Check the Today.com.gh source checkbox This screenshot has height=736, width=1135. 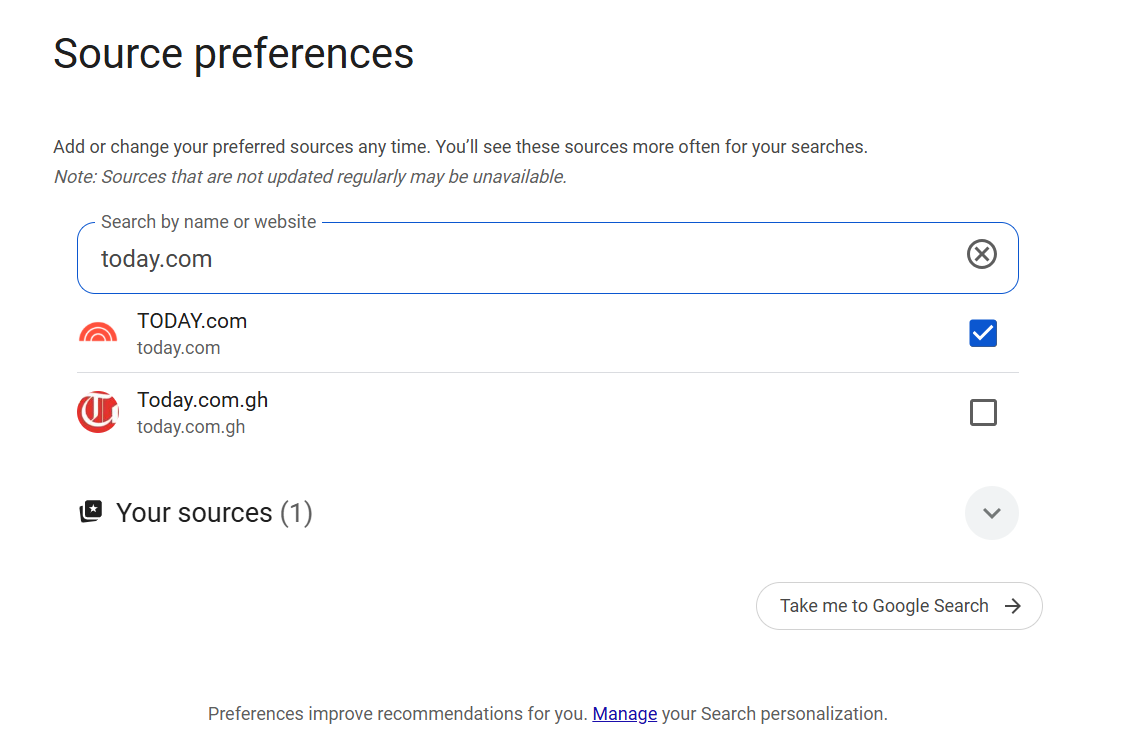[x=983, y=412]
